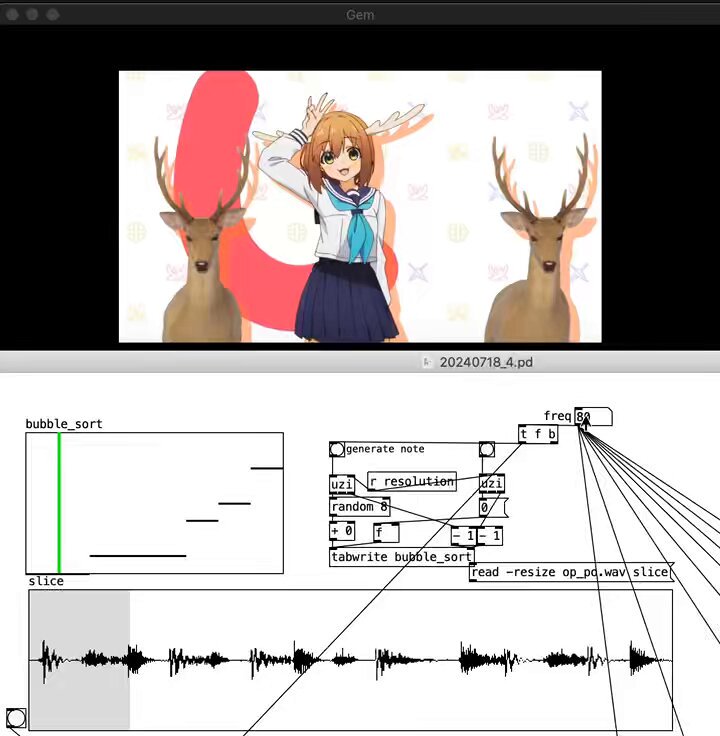Screen dimensions: 720x736
Task: Trigger the bang beside 'generate note'
Action: click(x=337, y=449)
